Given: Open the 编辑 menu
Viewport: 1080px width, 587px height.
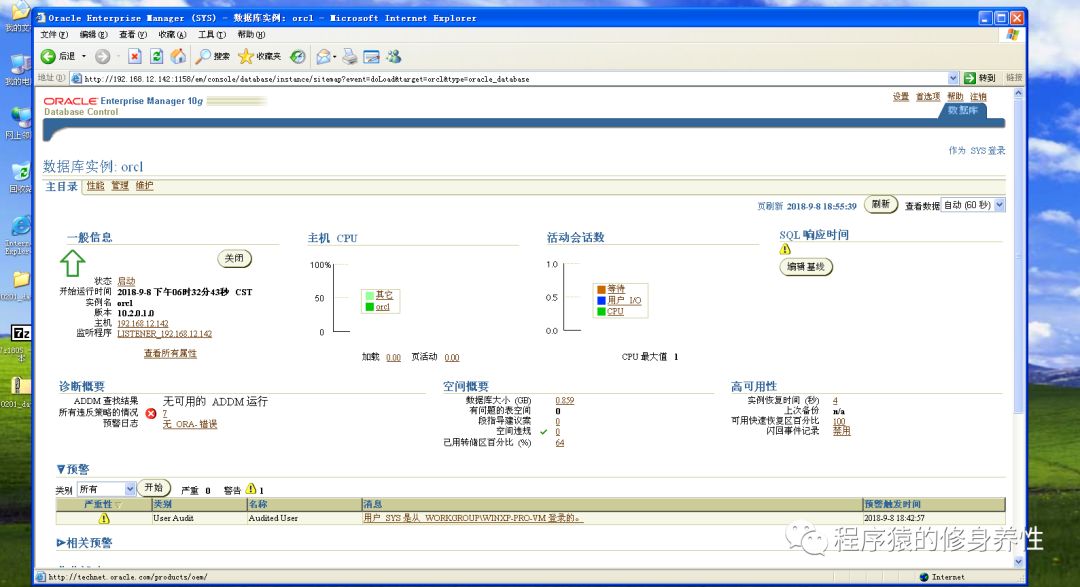Looking at the screenshot, I should point(93,34).
